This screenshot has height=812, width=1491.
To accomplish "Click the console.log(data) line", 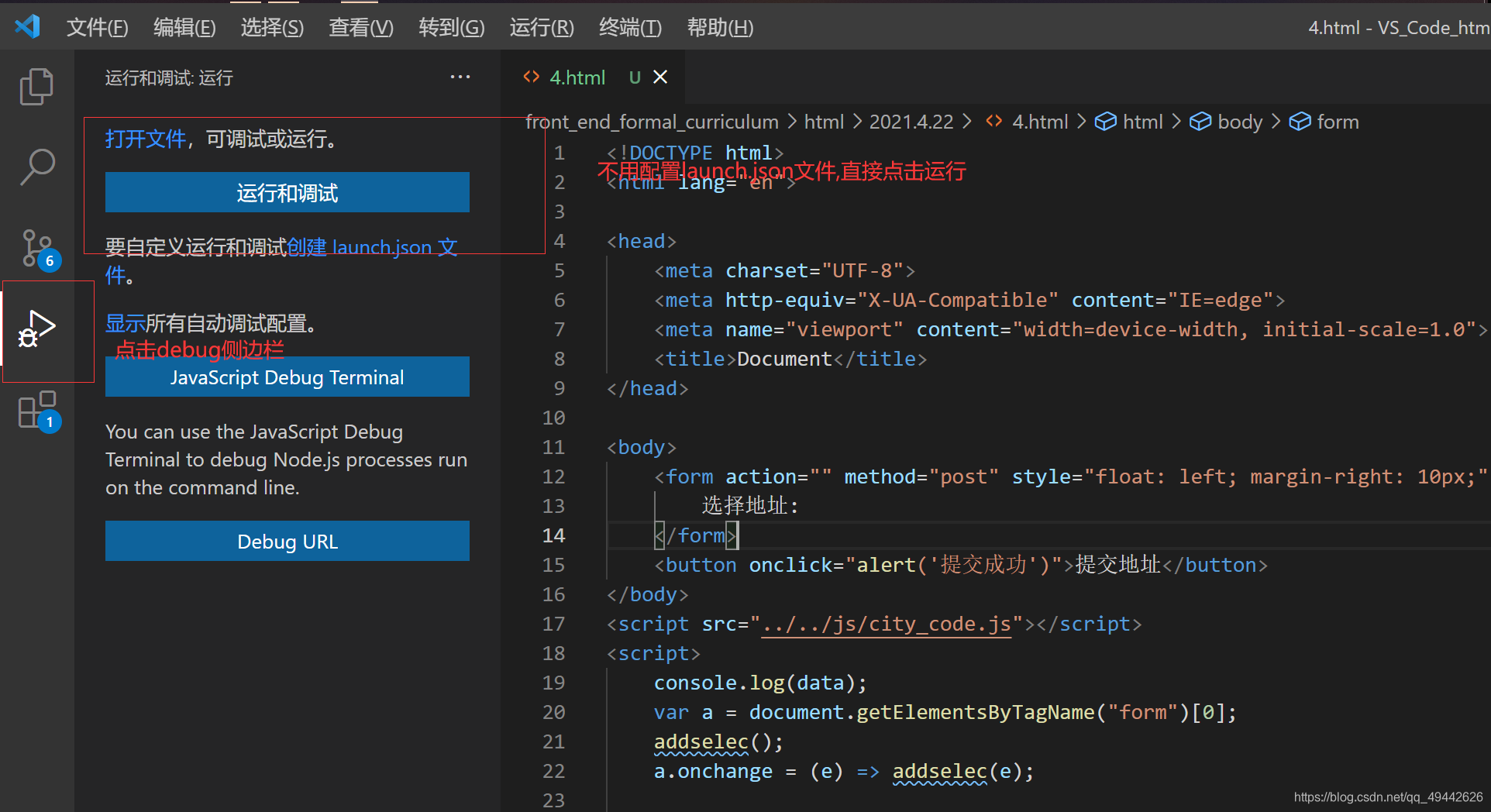I will coord(760,683).
